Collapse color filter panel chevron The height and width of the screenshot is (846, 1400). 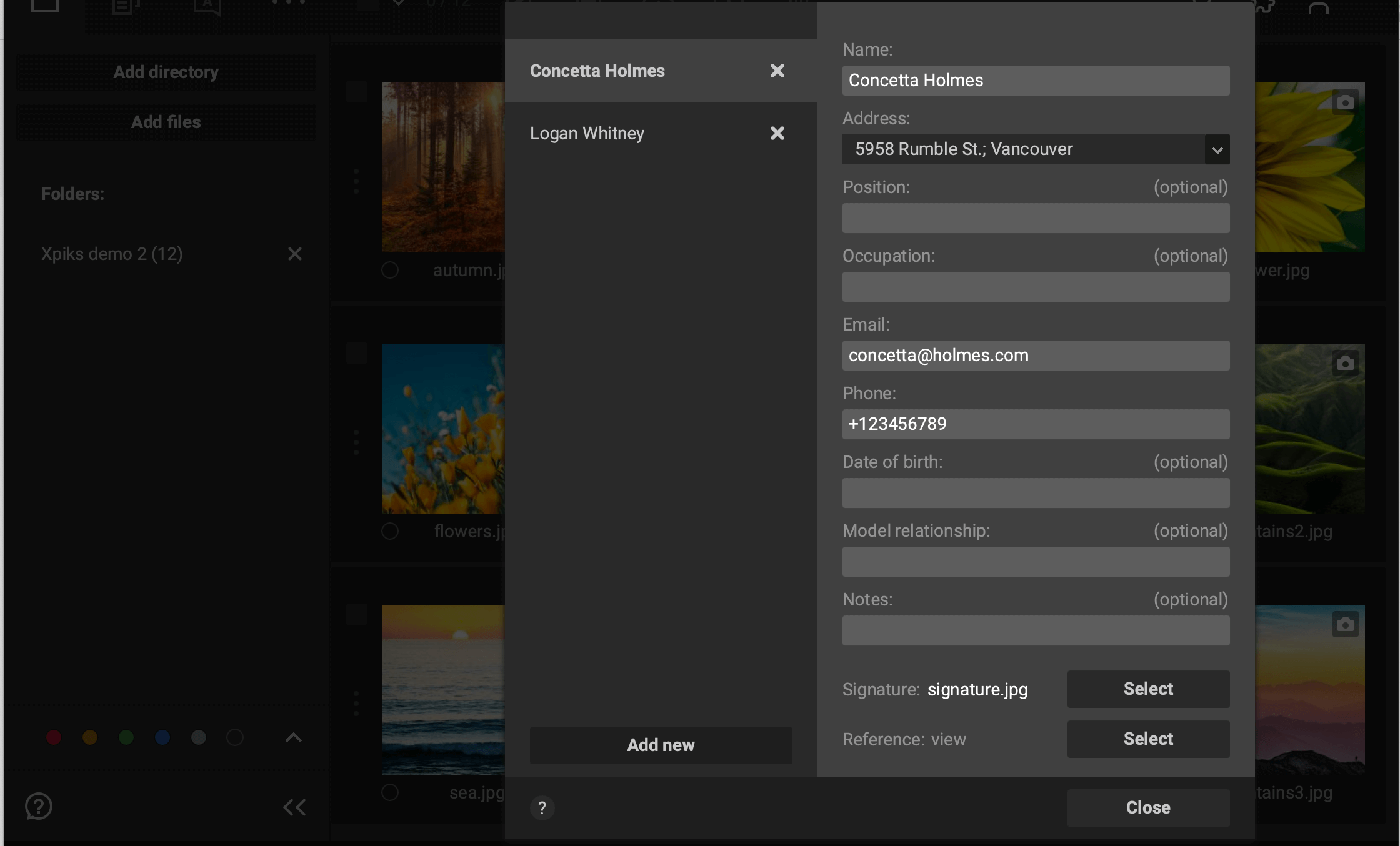[x=294, y=737]
